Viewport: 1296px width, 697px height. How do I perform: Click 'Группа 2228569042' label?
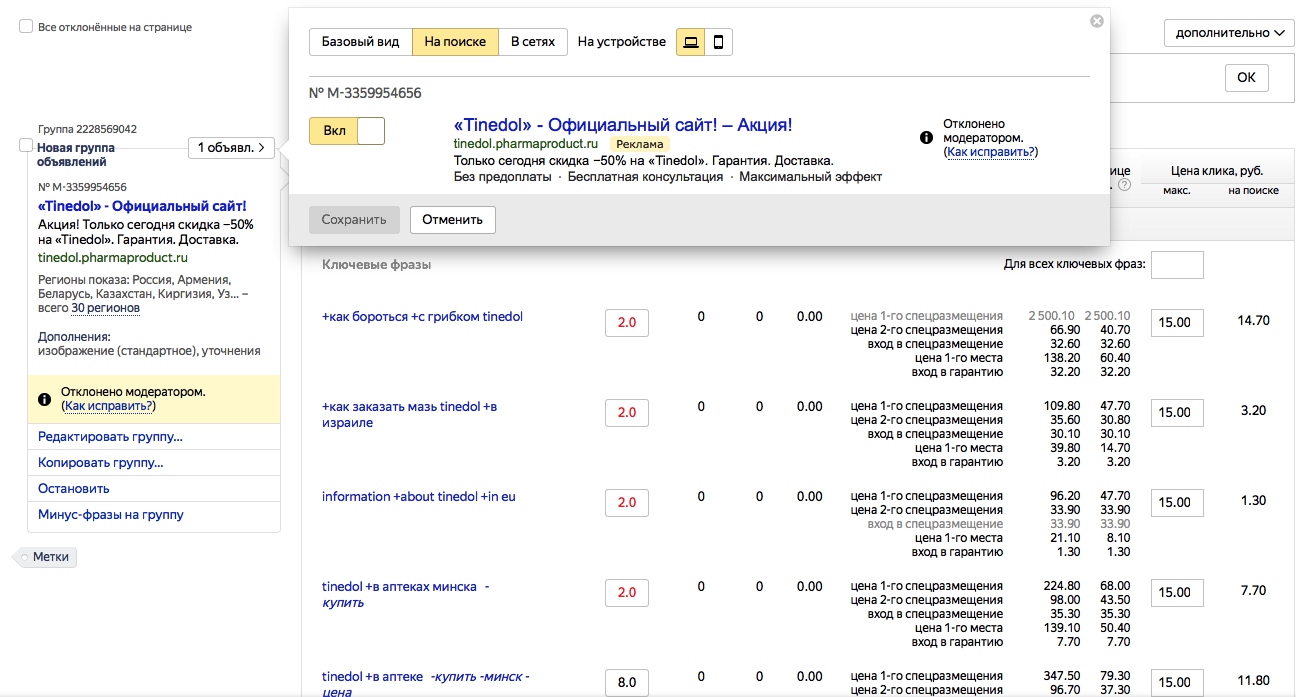pyautogui.click(x=87, y=129)
